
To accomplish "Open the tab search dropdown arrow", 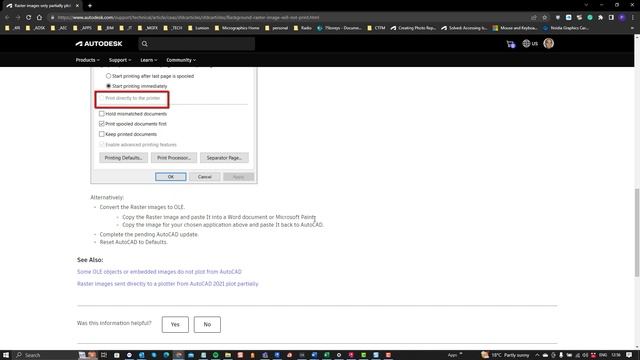I will (x=586, y=5).
